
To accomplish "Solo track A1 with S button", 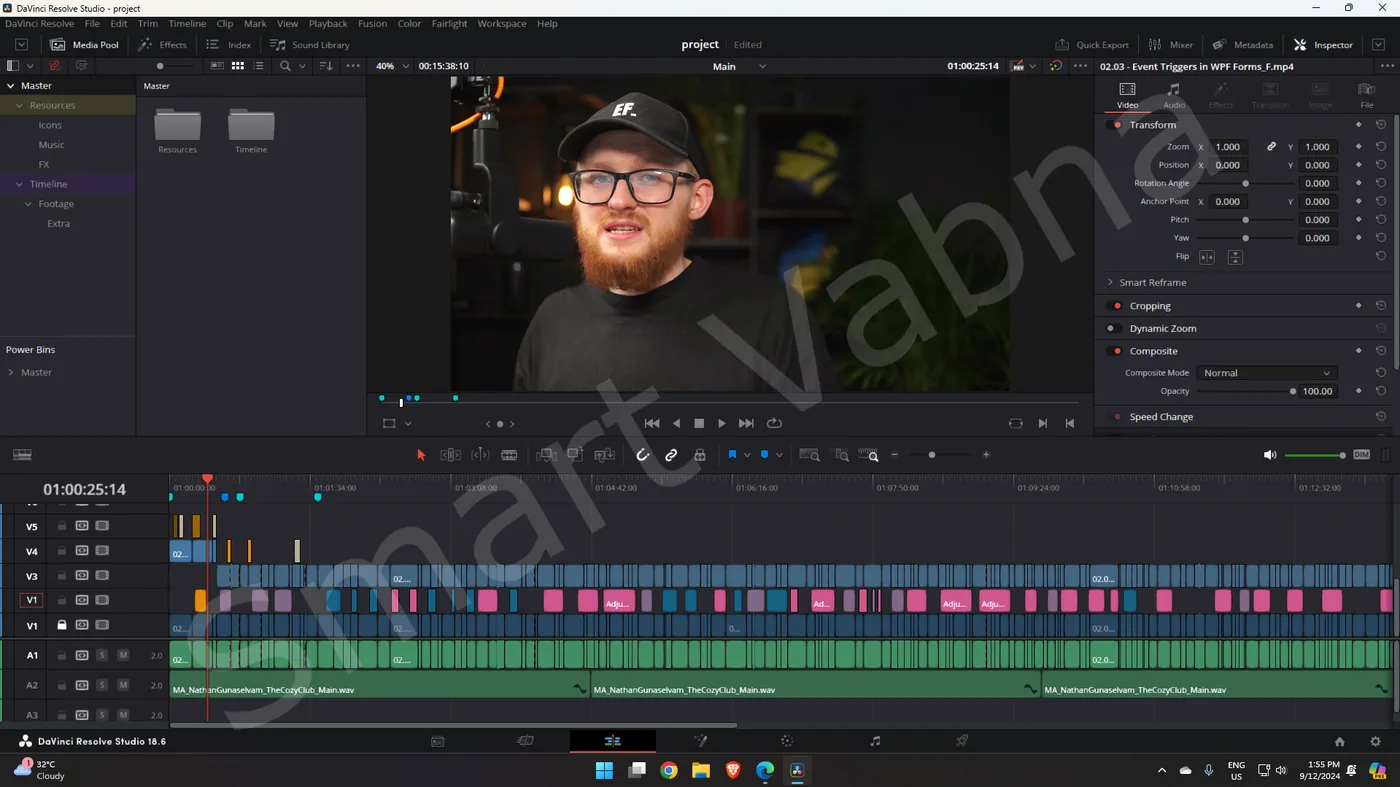I will point(102,656).
